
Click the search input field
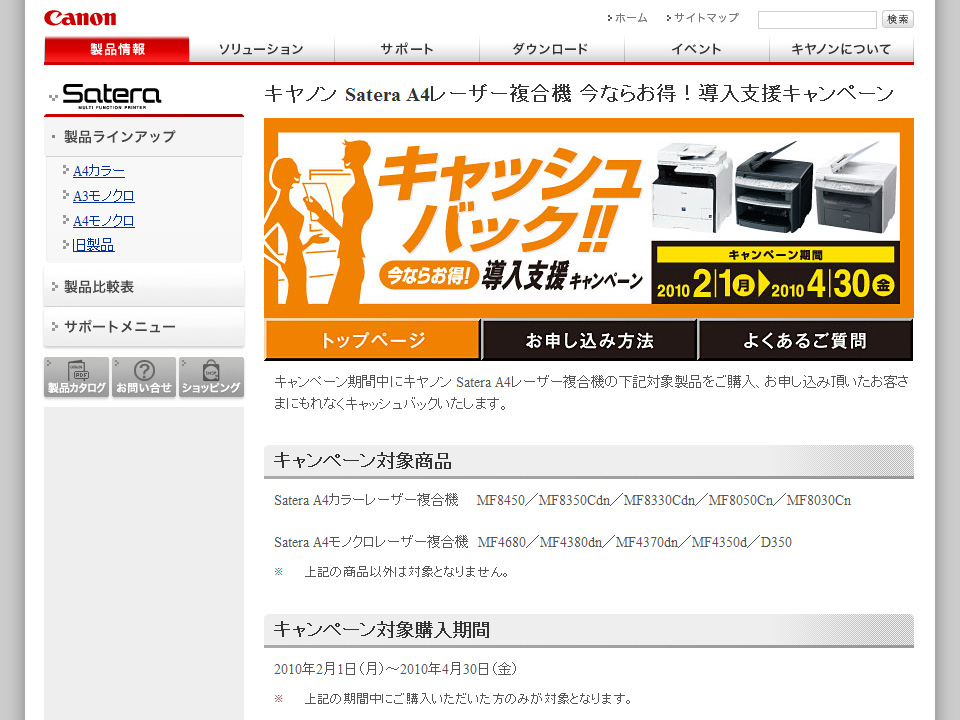pyautogui.click(x=816, y=19)
